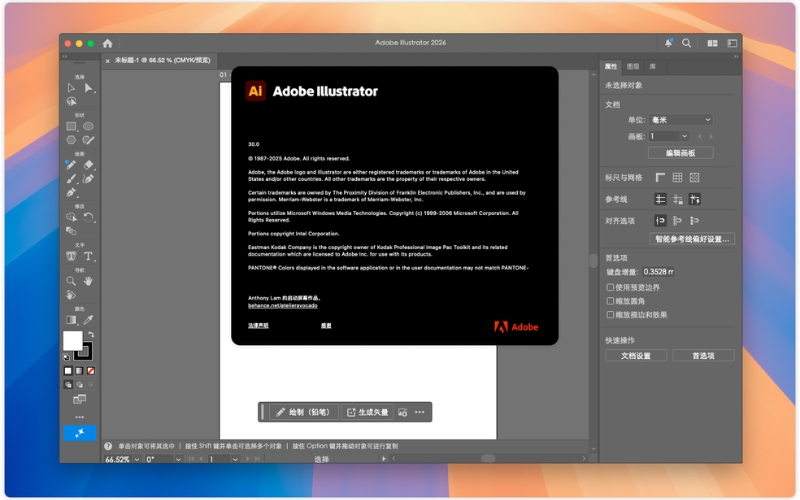
Task: Open the behance.net link in About dialog
Action: click(283, 306)
